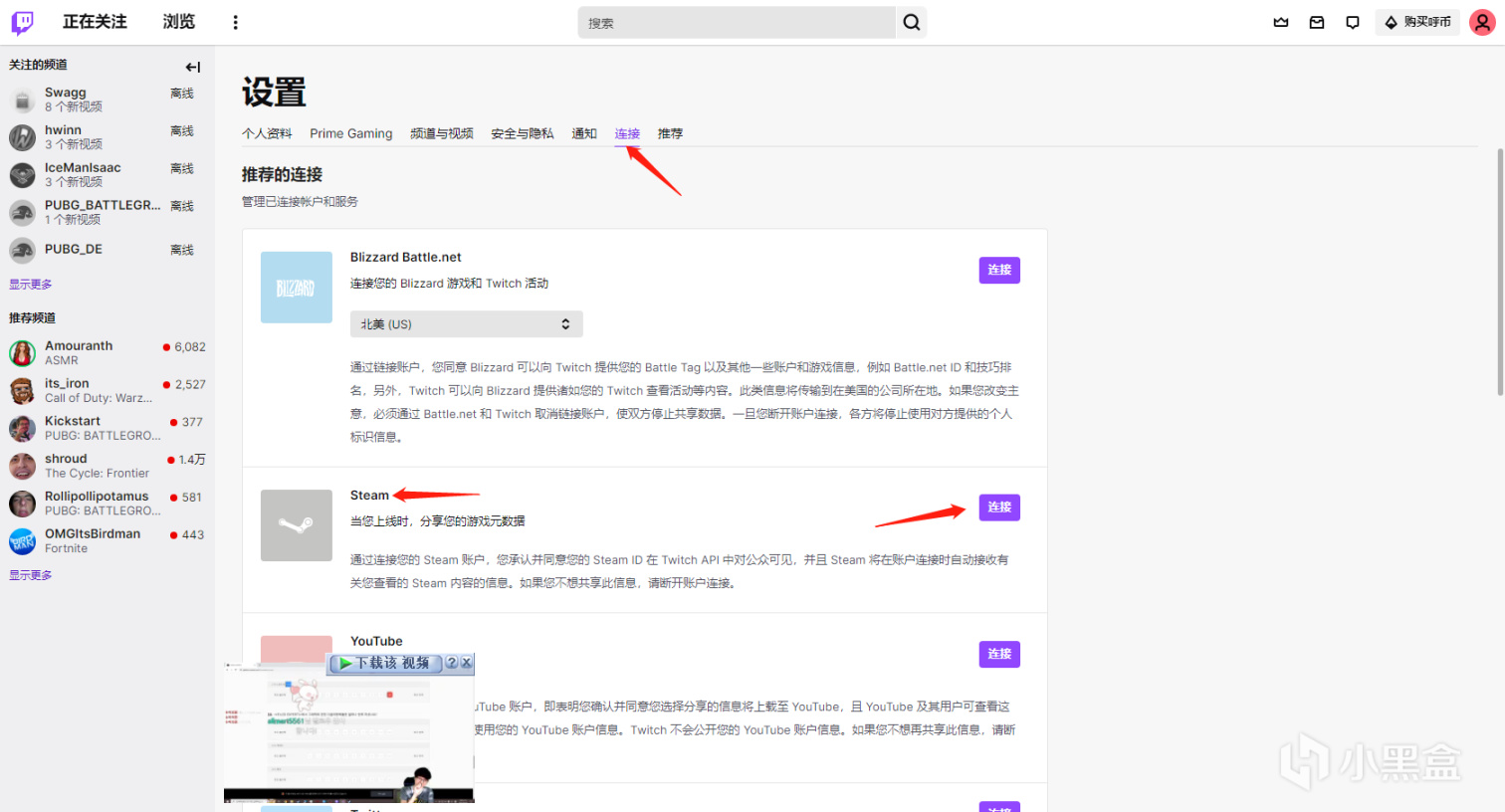
Task: Open its_iron channel avatar
Action: tap(23, 390)
